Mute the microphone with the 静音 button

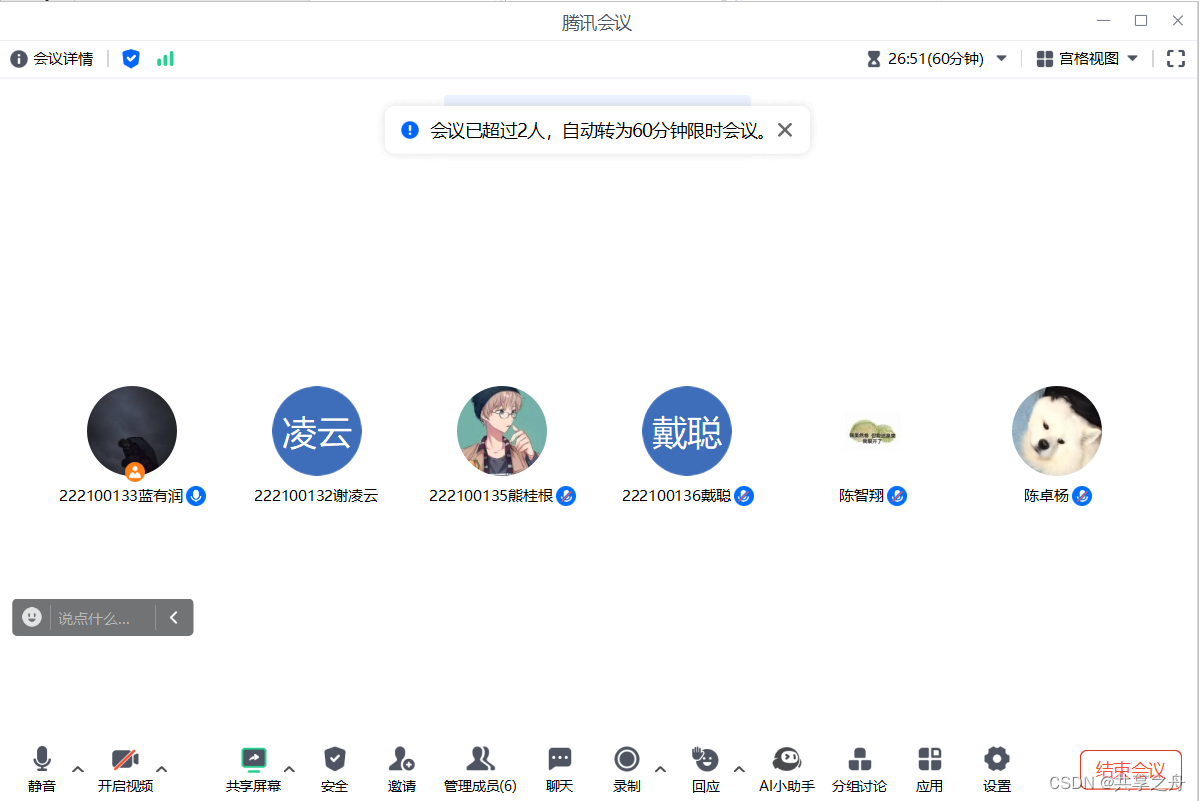point(42,769)
